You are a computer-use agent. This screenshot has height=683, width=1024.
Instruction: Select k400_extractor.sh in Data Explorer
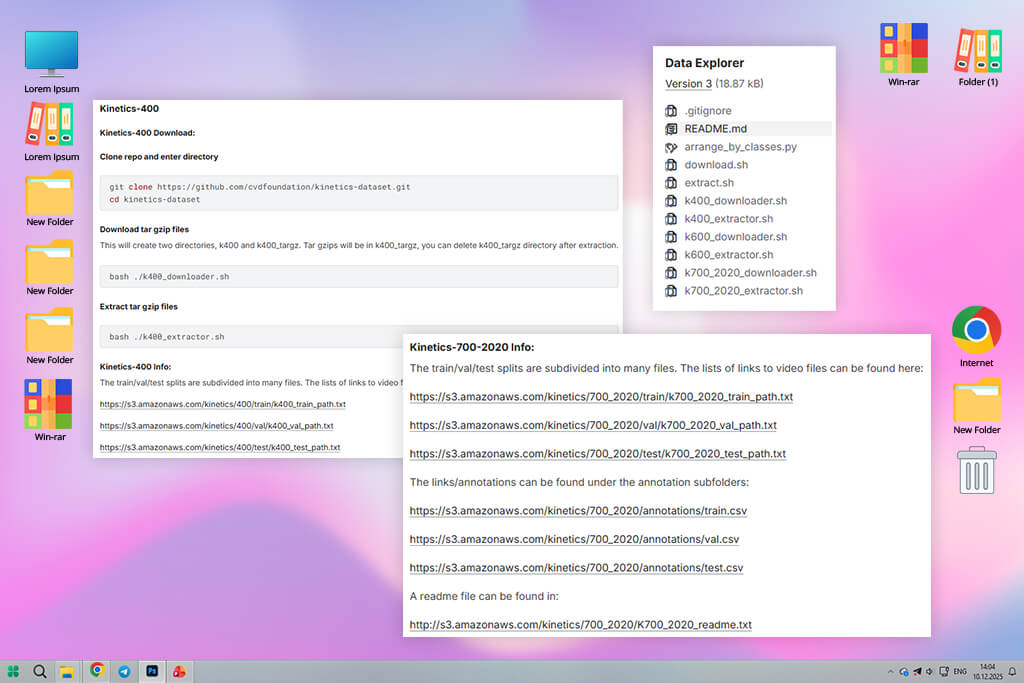(x=729, y=219)
